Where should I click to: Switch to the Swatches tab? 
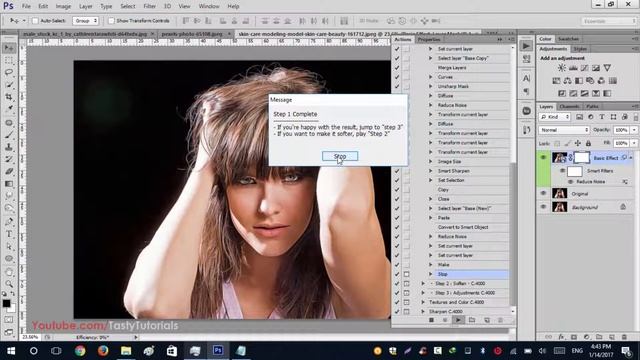click(x=568, y=39)
